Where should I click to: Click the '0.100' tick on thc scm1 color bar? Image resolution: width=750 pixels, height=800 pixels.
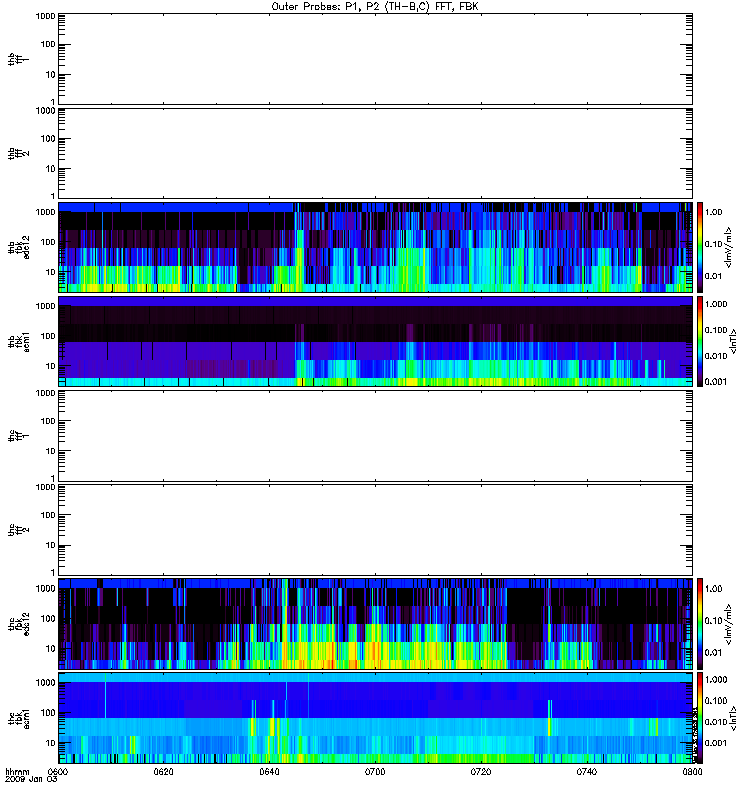coord(716,701)
